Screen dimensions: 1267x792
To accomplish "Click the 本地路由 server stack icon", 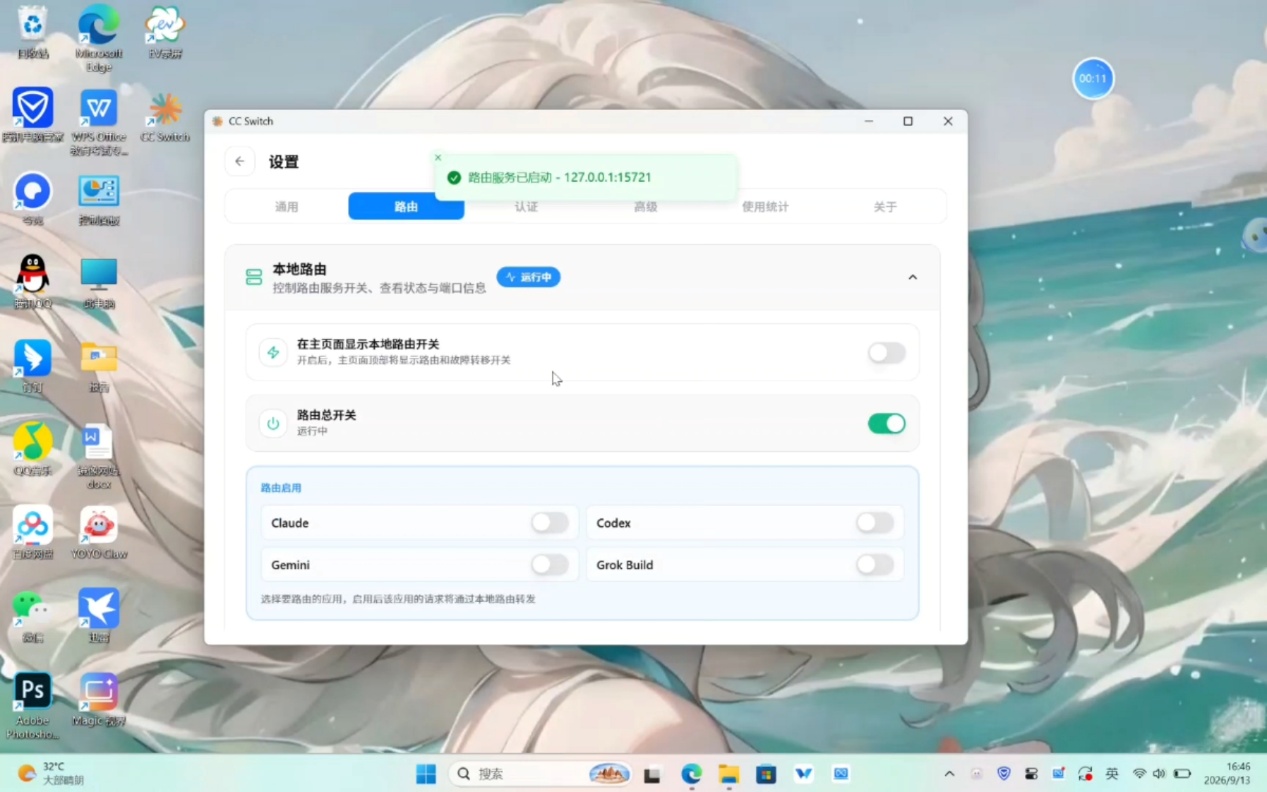I will click(x=254, y=277).
